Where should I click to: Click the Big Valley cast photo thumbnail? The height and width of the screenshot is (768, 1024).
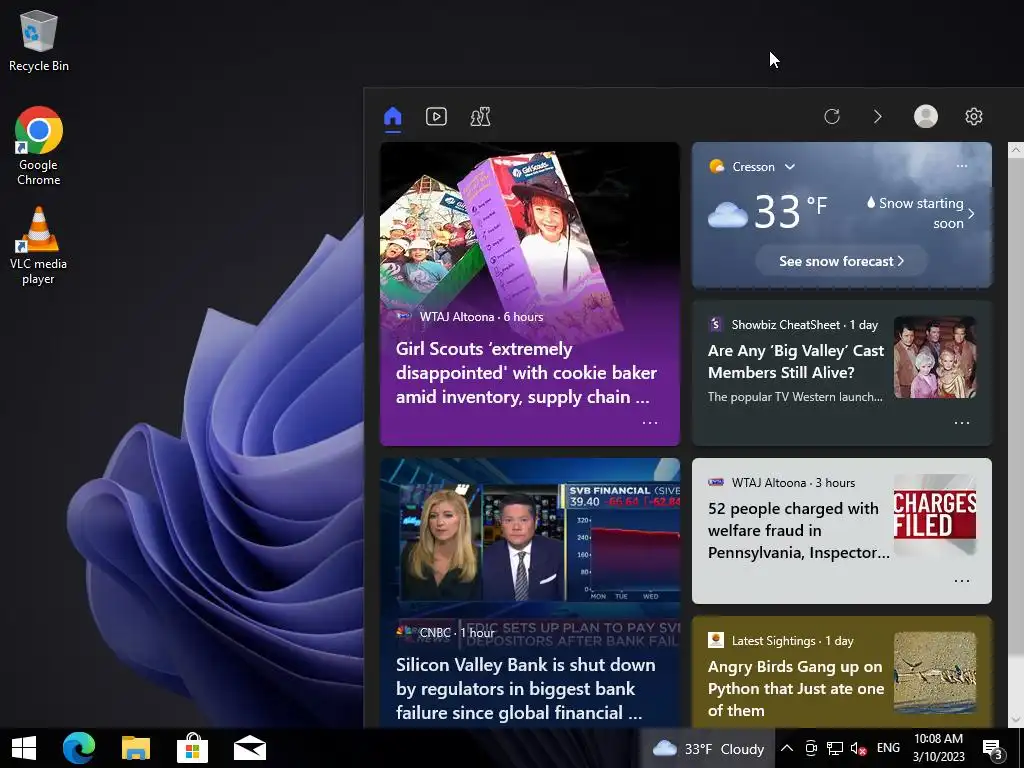coord(935,357)
